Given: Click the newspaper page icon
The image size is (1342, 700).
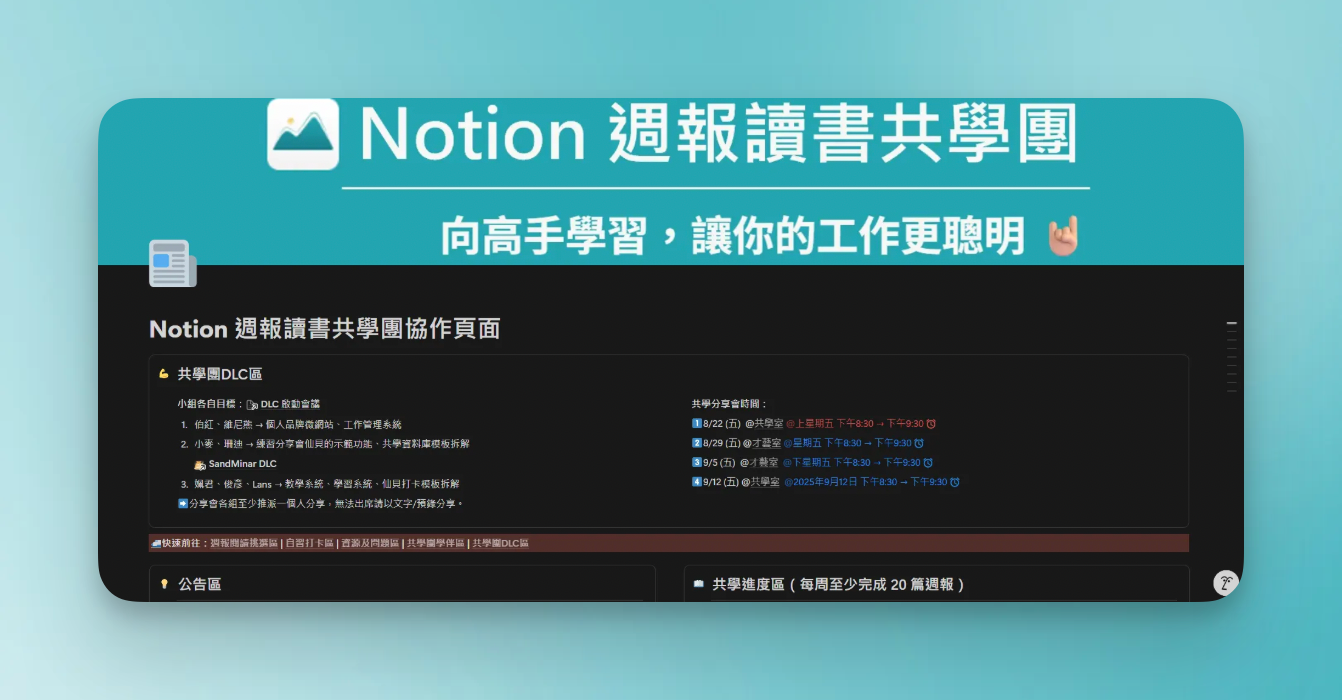Looking at the screenshot, I should 172,264.
